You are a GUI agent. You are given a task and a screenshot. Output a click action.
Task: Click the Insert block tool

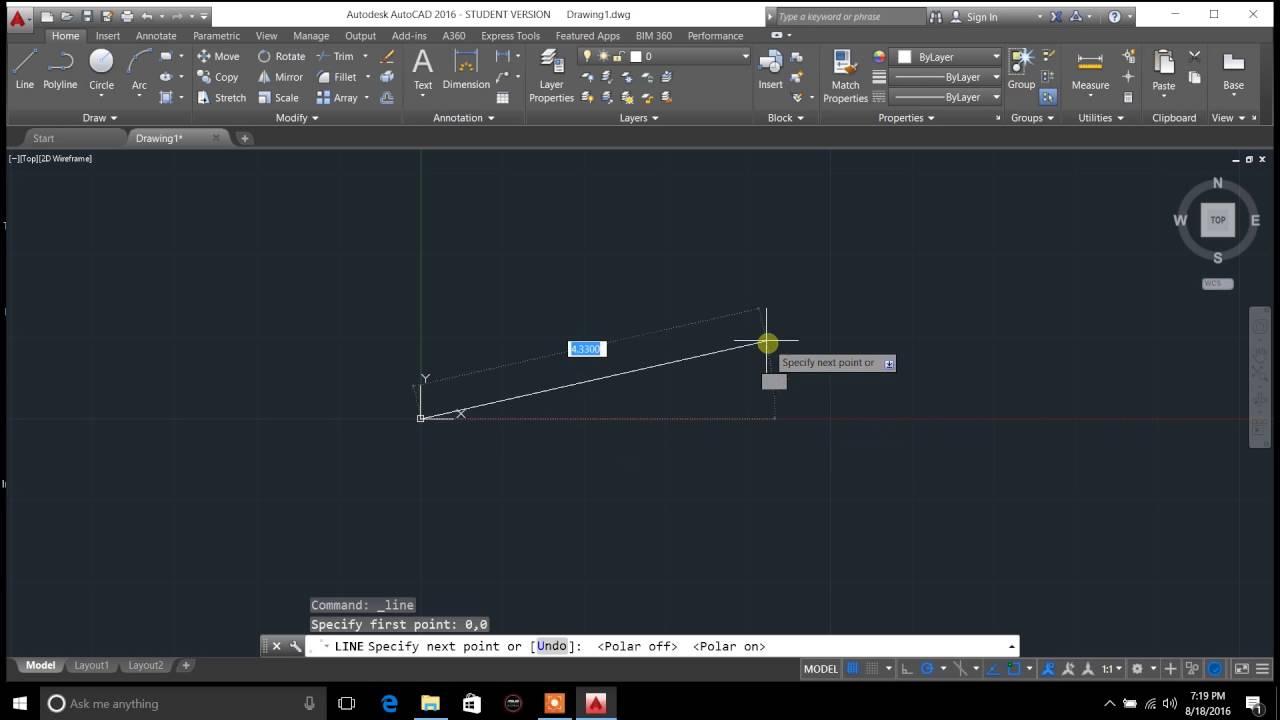click(770, 70)
